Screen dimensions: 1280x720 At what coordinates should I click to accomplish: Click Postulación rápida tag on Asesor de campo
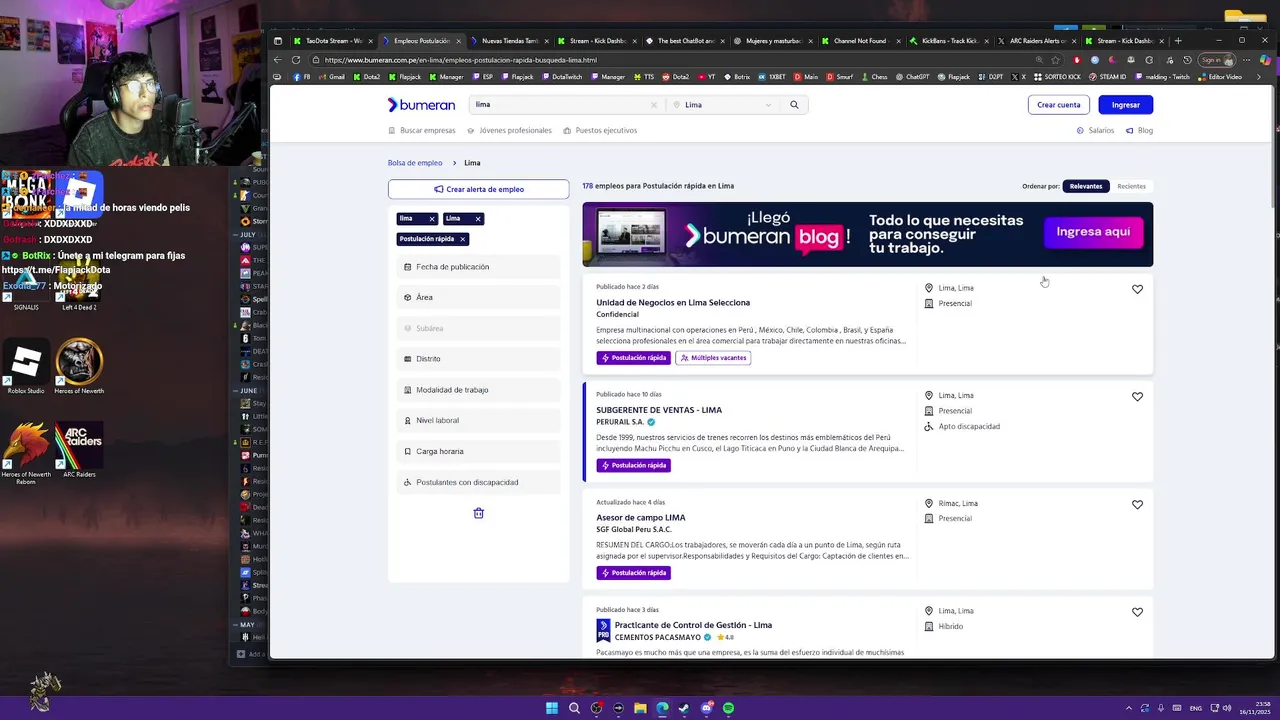coord(634,573)
